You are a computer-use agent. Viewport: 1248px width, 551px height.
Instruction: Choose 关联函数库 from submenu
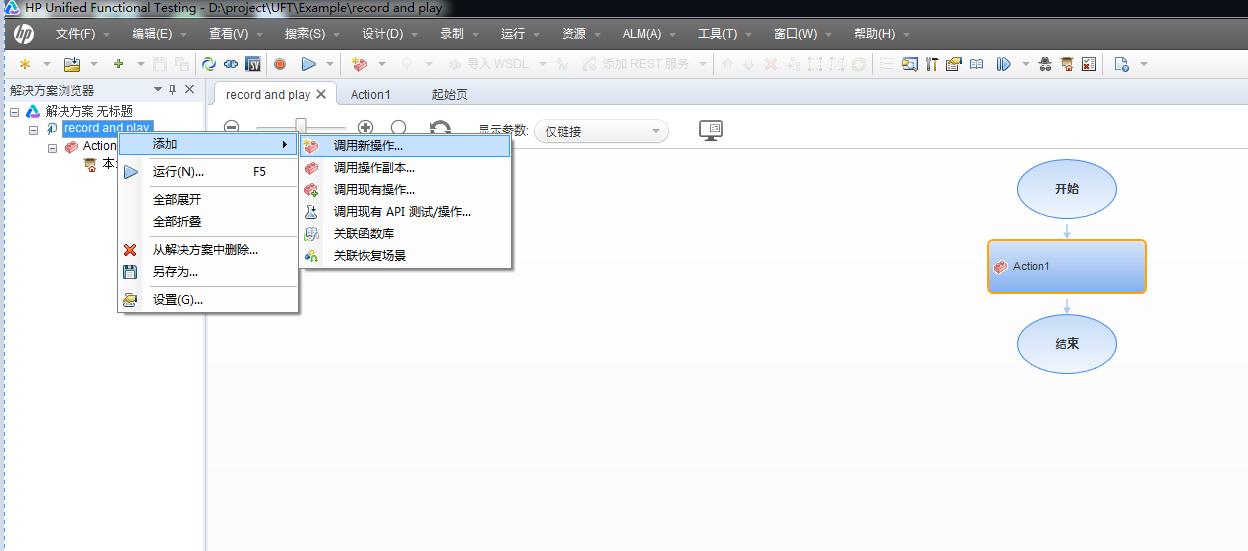coord(405,234)
